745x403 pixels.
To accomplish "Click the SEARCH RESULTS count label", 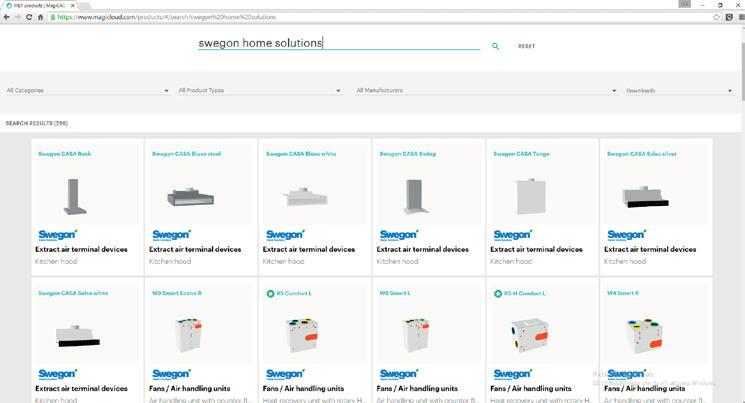I will pyautogui.click(x=37, y=124).
